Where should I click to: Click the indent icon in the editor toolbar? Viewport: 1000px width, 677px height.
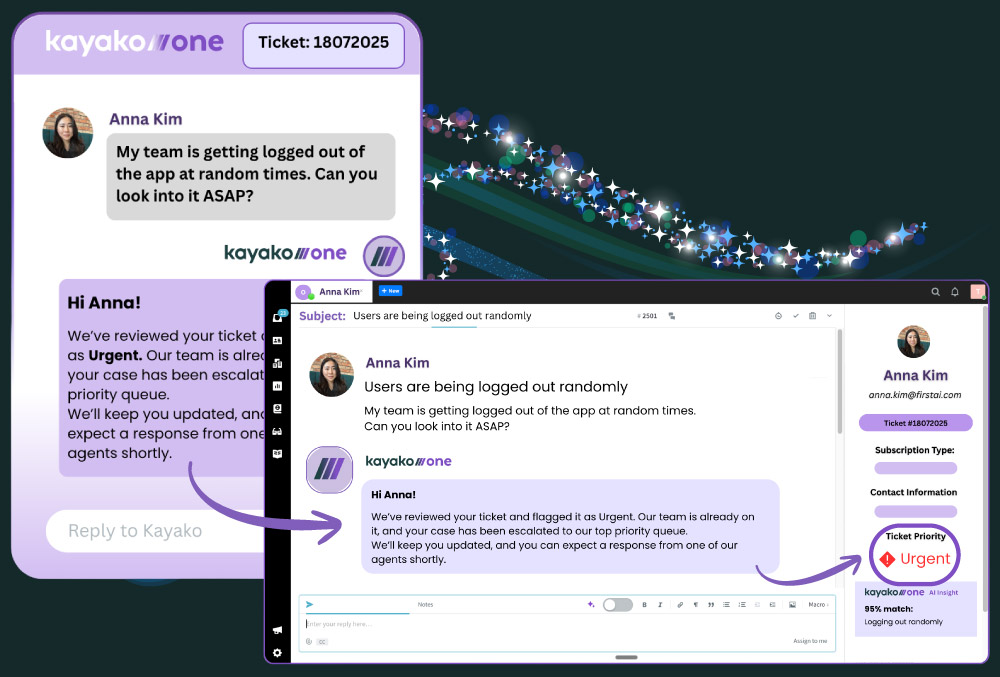[772, 604]
